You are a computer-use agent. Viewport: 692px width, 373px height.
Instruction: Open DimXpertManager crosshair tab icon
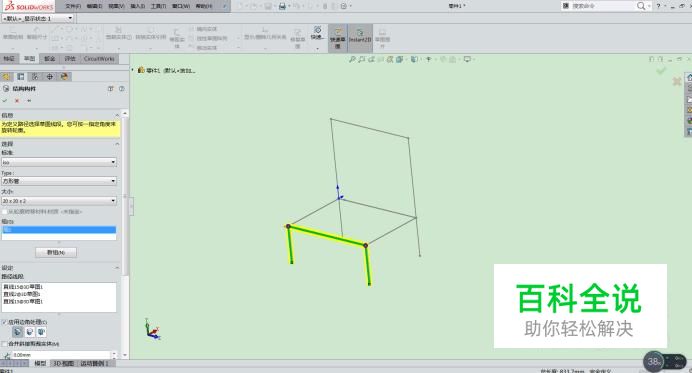[50, 77]
